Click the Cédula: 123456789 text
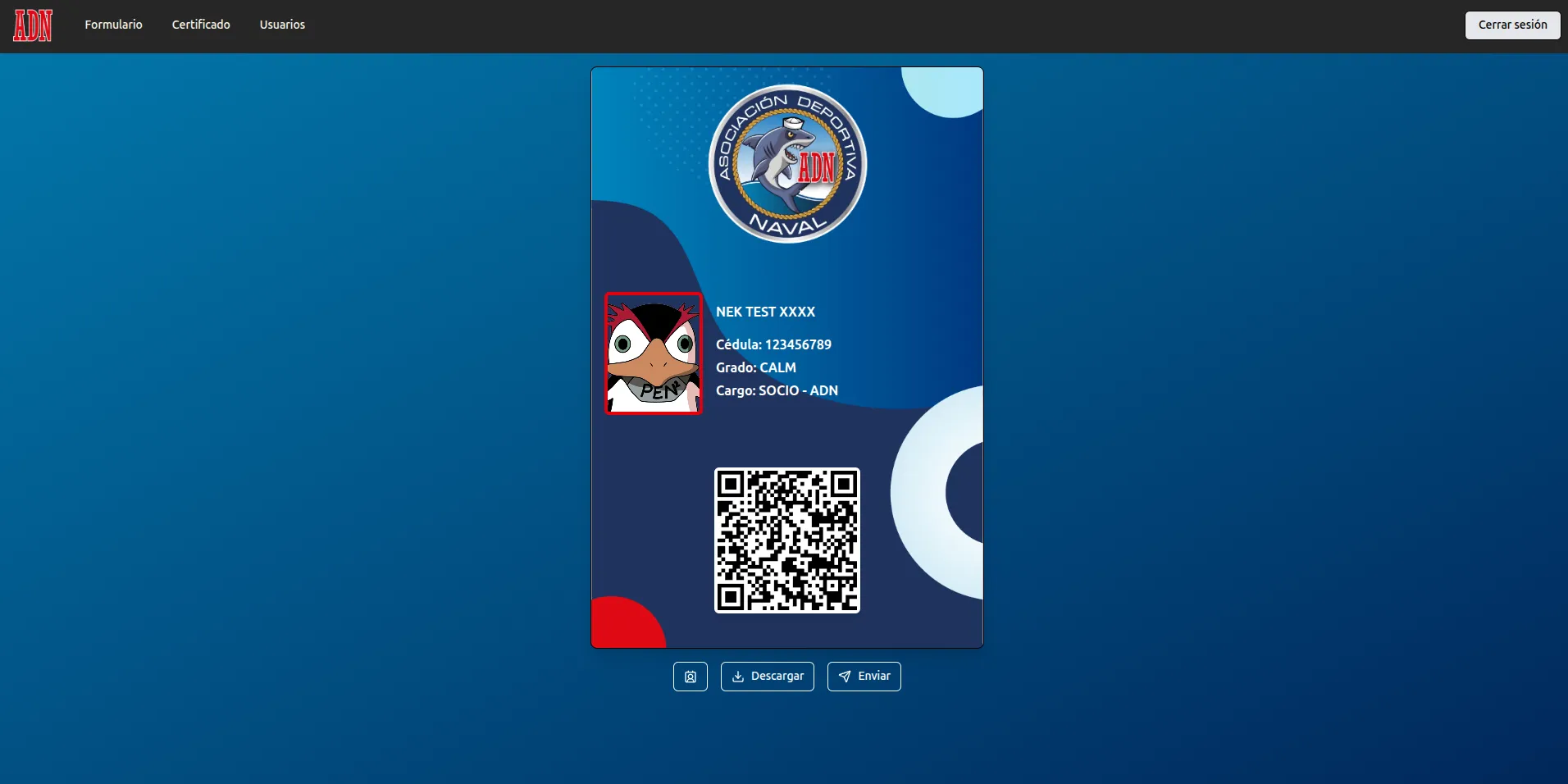1568x784 pixels. click(x=773, y=344)
